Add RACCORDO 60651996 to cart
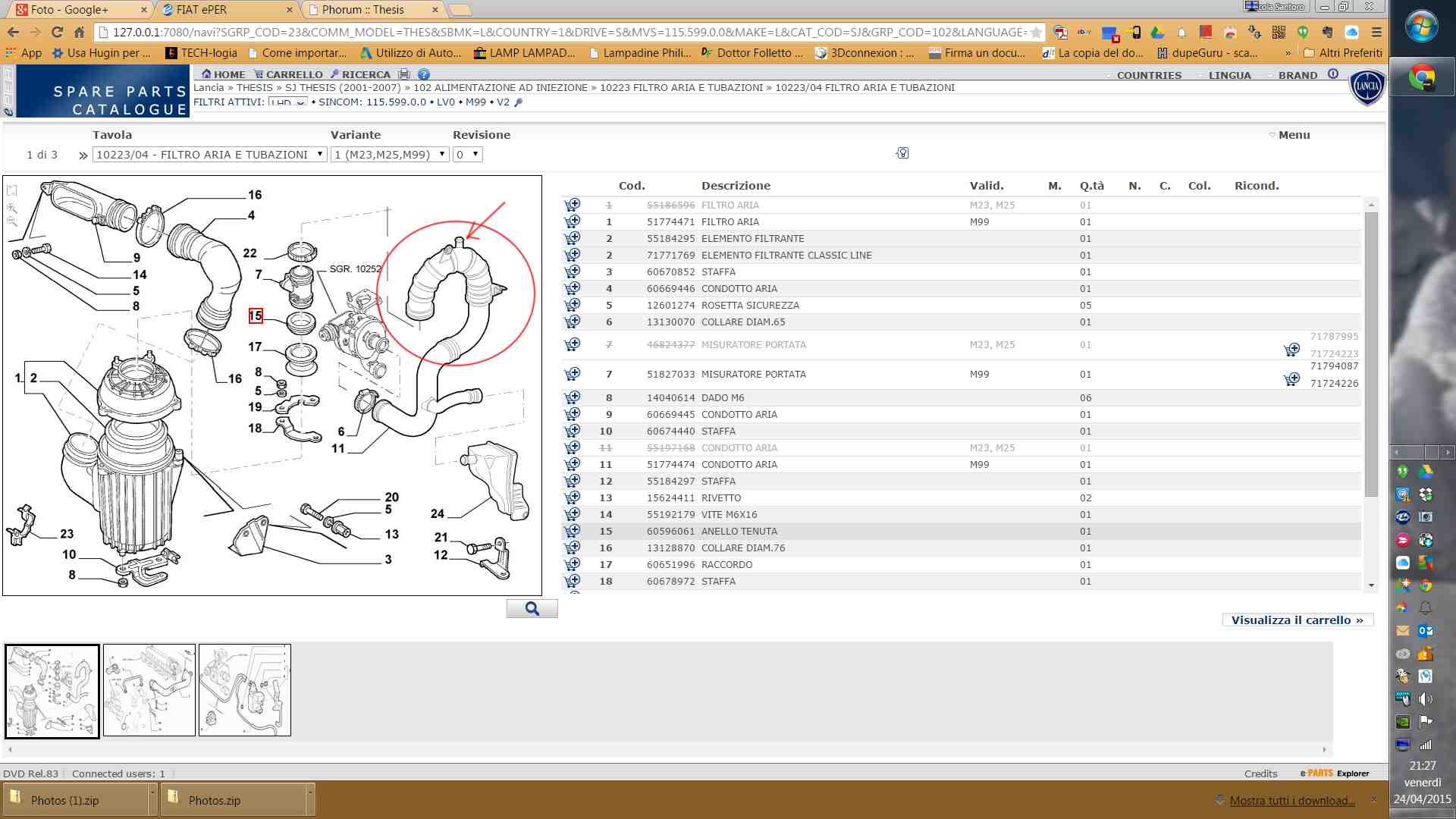Image resolution: width=1456 pixels, height=819 pixels. (x=573, y=564)
